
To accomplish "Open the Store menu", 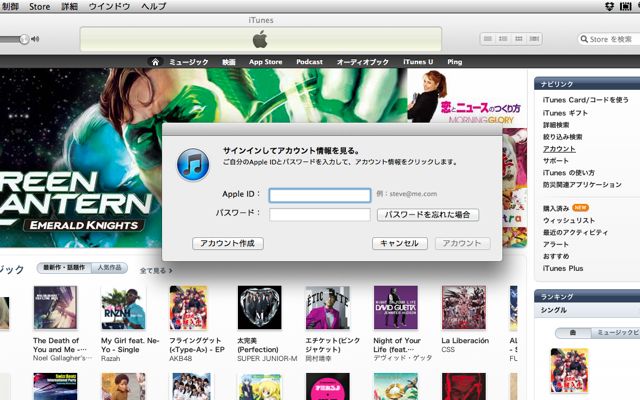I will (40, 7).
